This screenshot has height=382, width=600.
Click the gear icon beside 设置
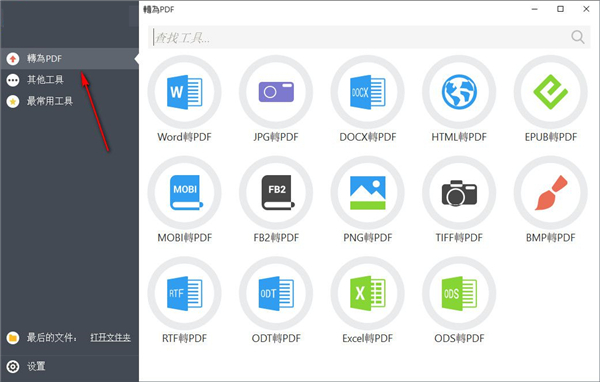click(13, 366)
